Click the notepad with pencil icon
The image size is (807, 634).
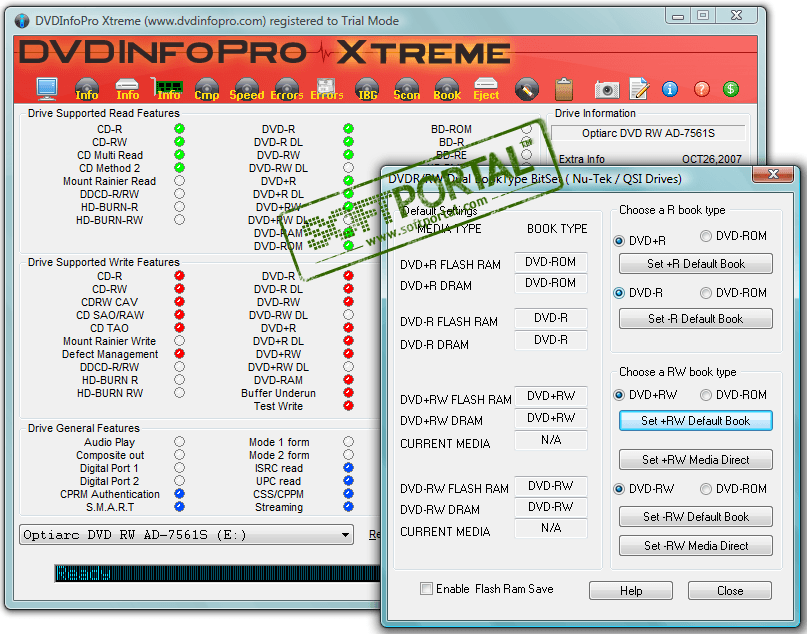coord(639,89)
